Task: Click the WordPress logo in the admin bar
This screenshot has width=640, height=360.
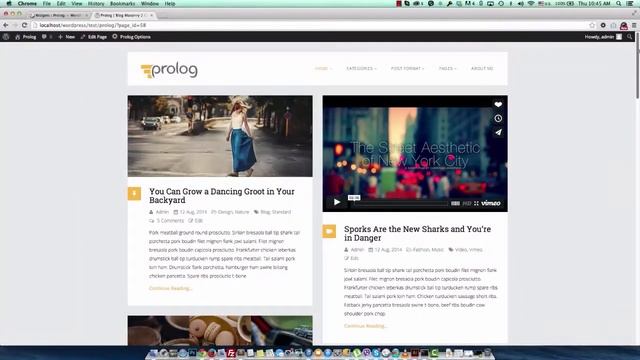Action: tap(6, 37)
